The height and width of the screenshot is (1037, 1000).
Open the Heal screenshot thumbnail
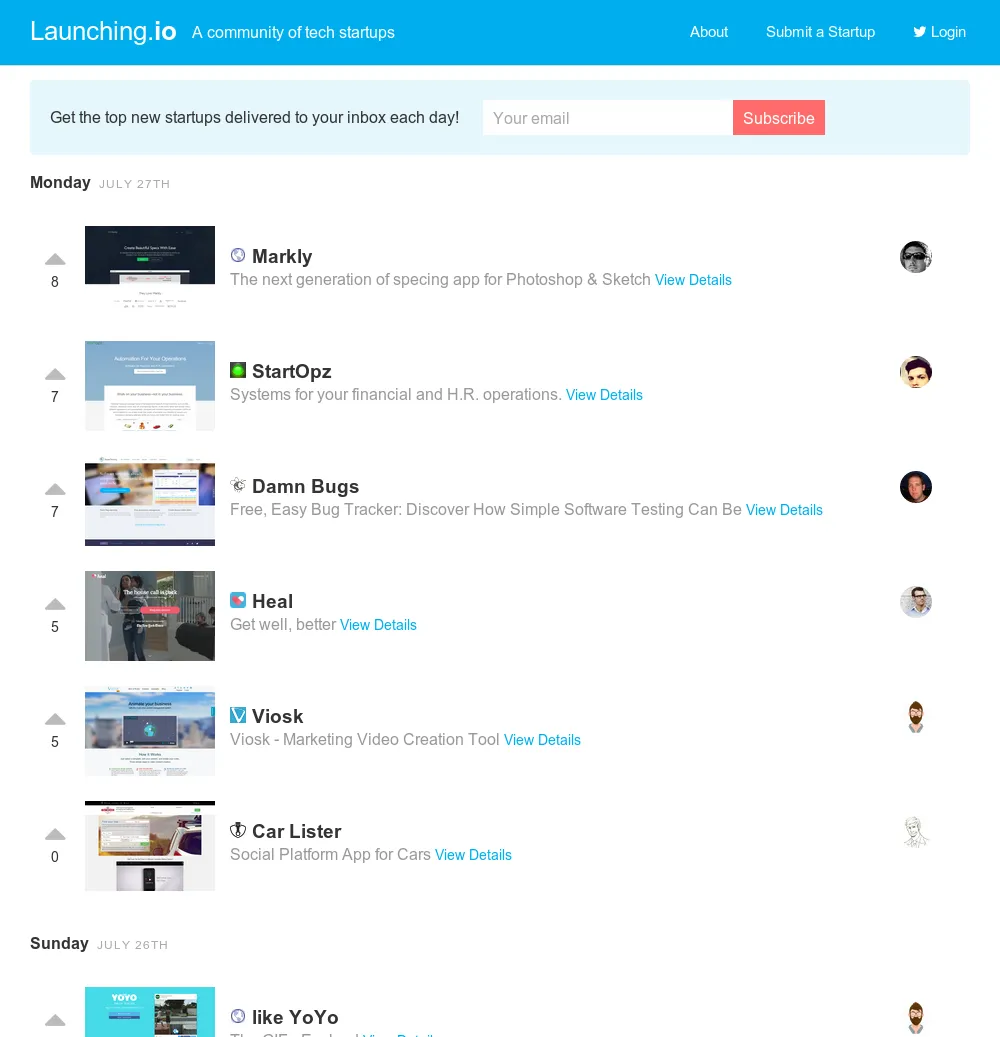tap(150, 616)
